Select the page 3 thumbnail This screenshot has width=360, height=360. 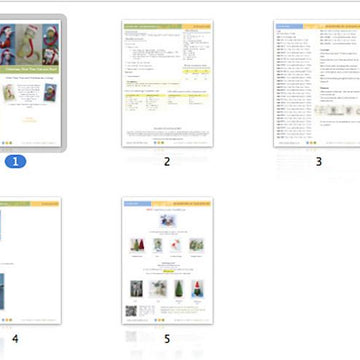[x=317, y=83]
